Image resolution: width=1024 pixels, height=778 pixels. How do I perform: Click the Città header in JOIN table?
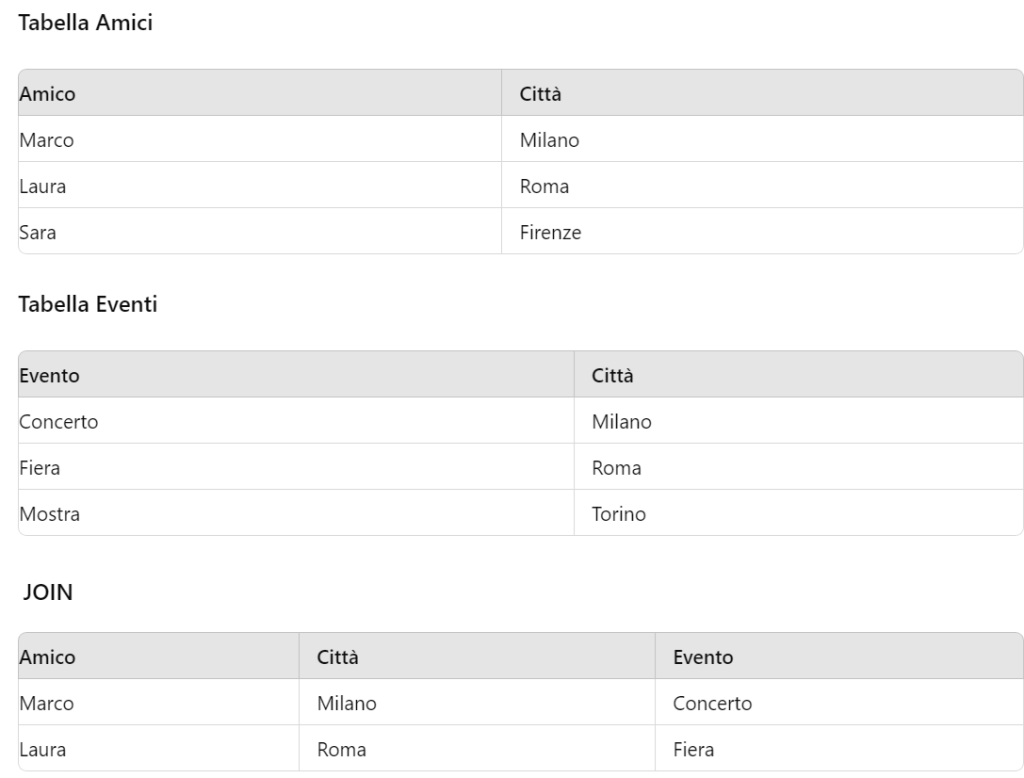pyautogui.click(x=338, y=658)
